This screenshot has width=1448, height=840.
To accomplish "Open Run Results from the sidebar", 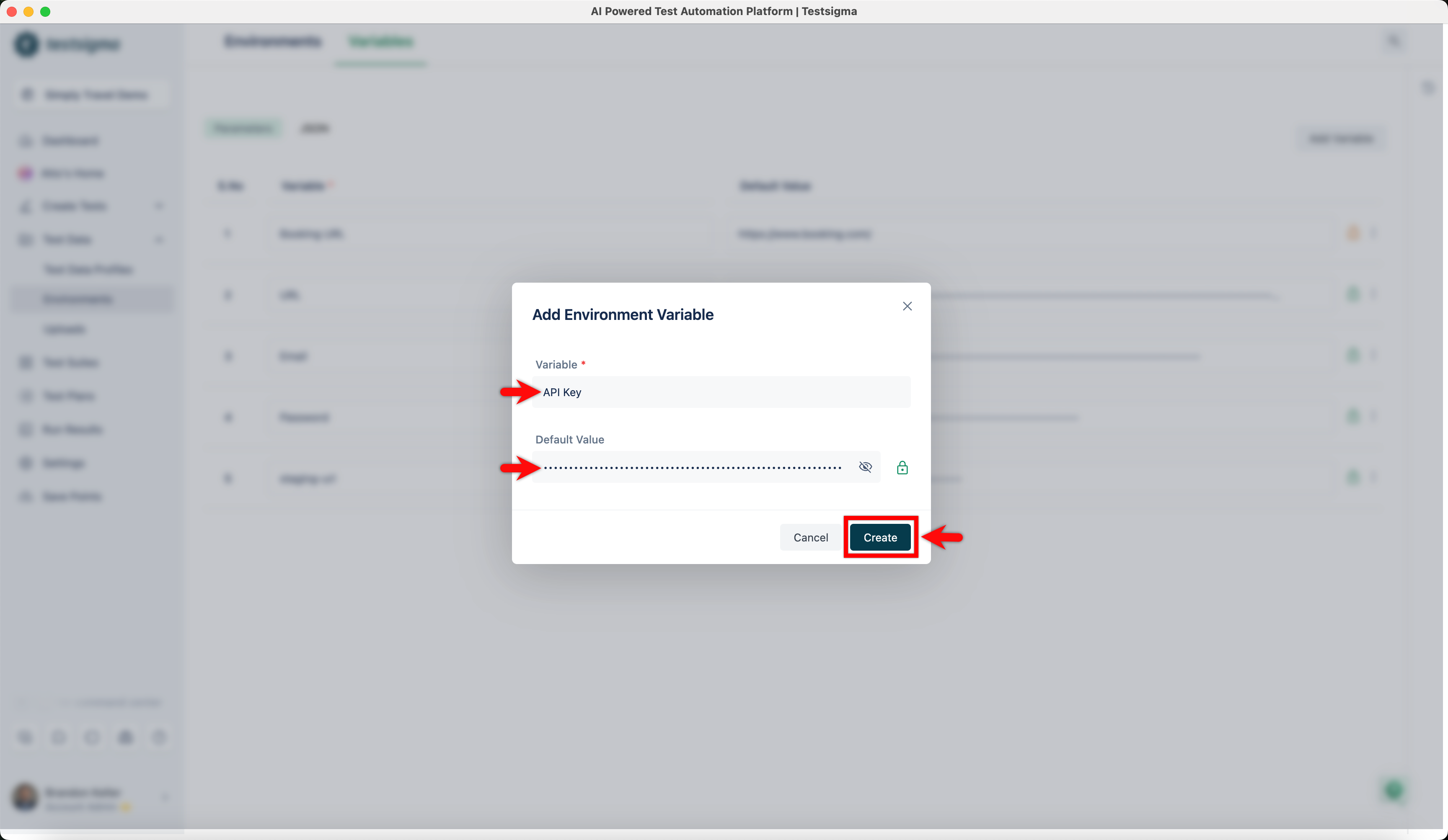I will 71,429.
